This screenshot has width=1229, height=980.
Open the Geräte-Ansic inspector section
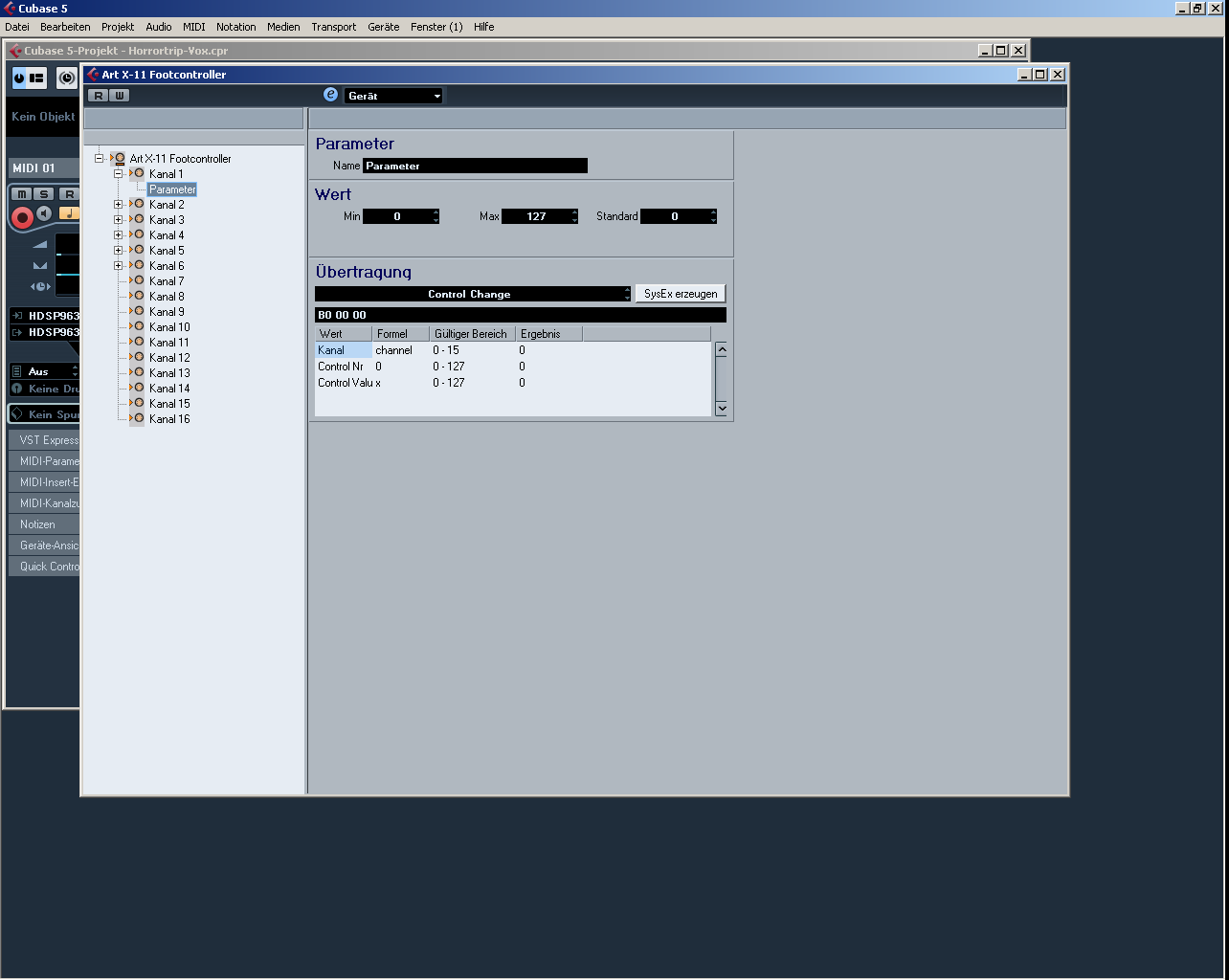click(44, 546)
